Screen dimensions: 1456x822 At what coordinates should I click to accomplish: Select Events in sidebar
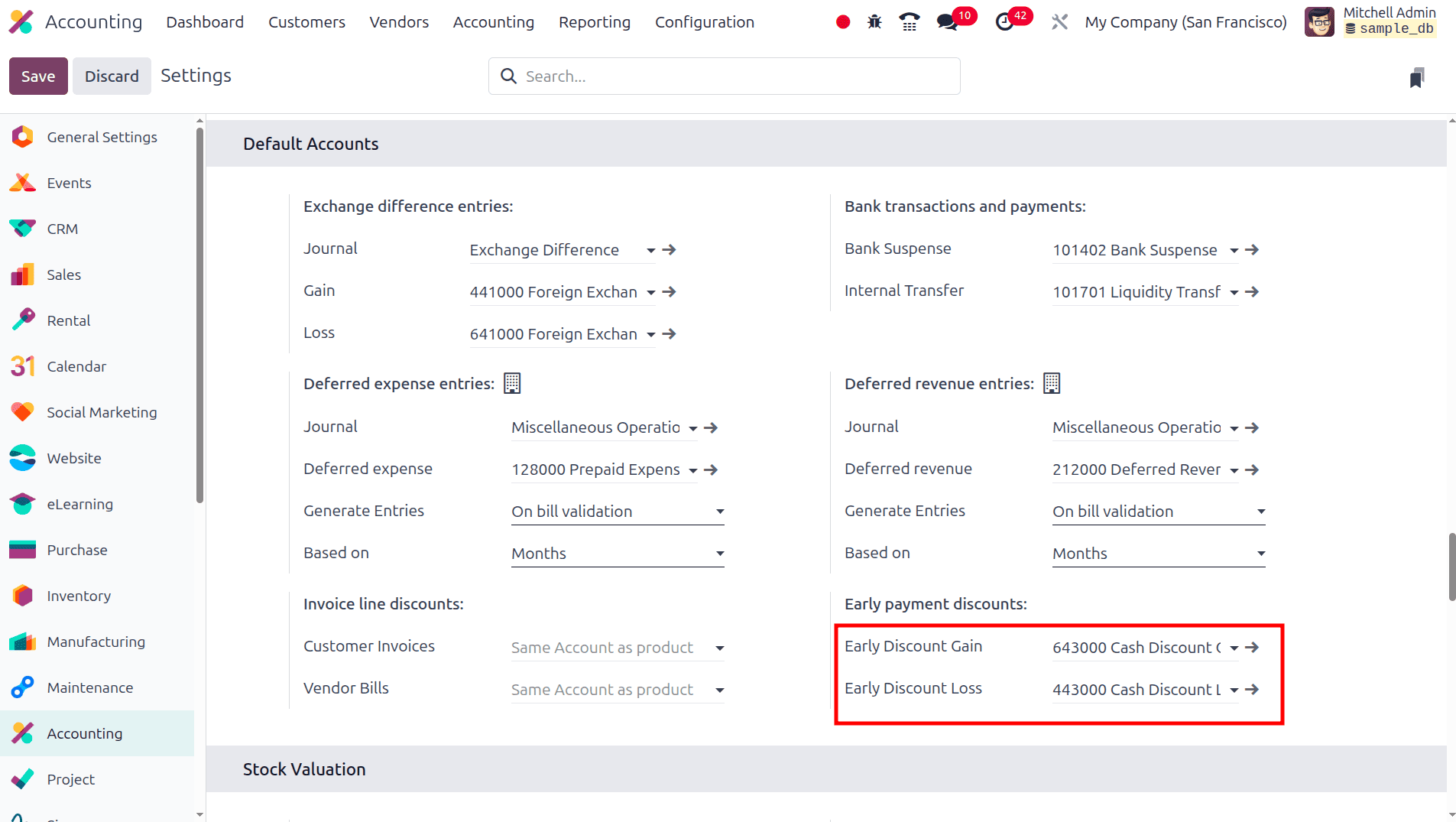pos(97,183)
